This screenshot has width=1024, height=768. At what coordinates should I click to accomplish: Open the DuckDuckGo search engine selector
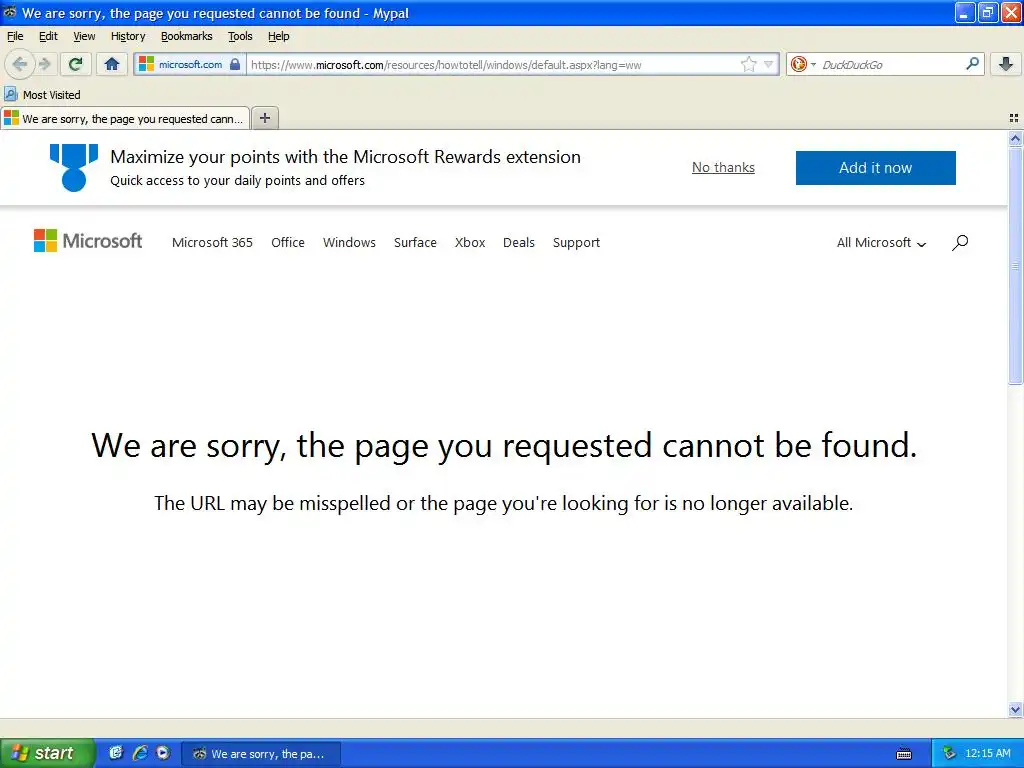click(x=803, y=64)
